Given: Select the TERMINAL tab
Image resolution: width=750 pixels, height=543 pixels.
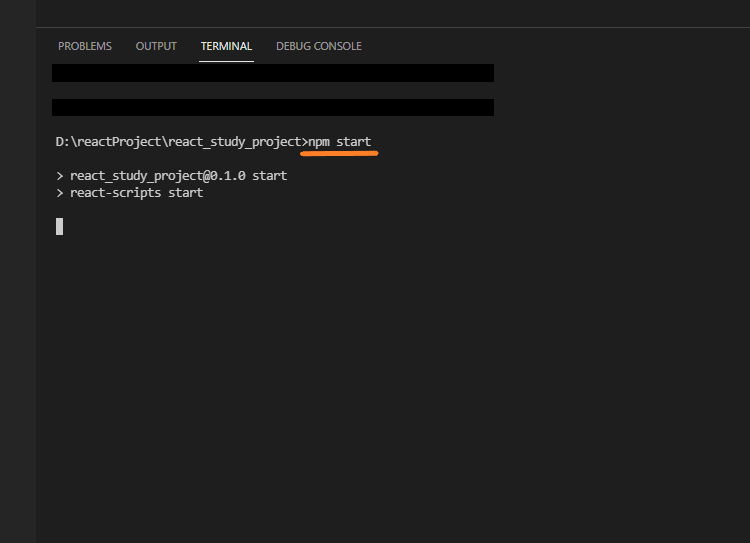Looking at the screenshot, I should [226, 46].
